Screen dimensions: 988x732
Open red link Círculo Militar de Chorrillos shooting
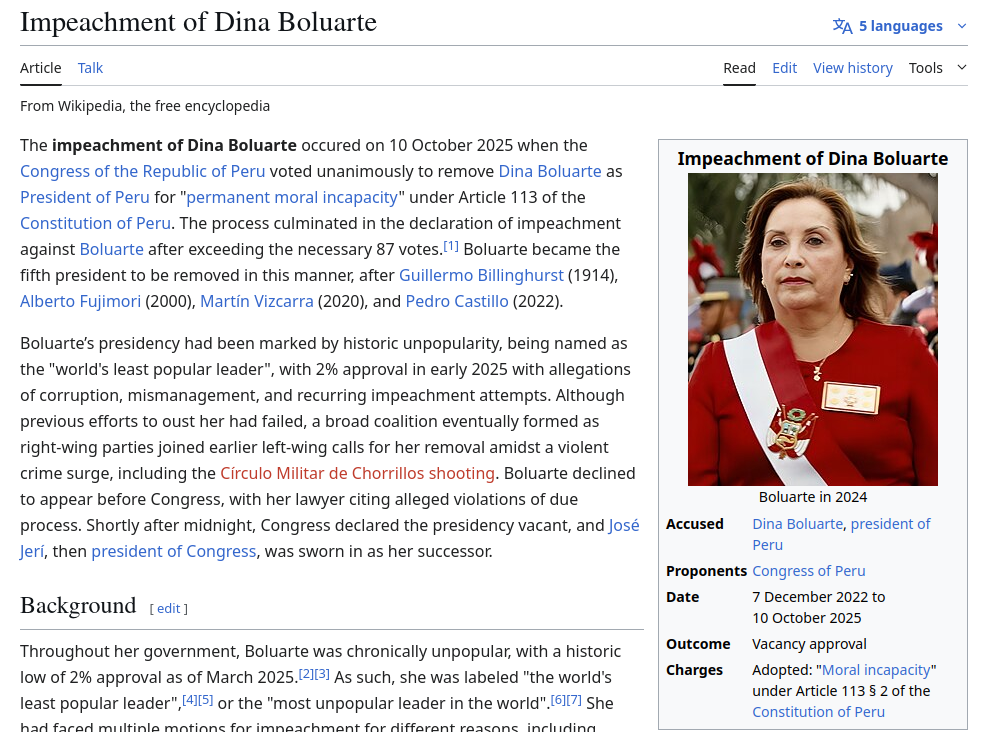[357, 473]
